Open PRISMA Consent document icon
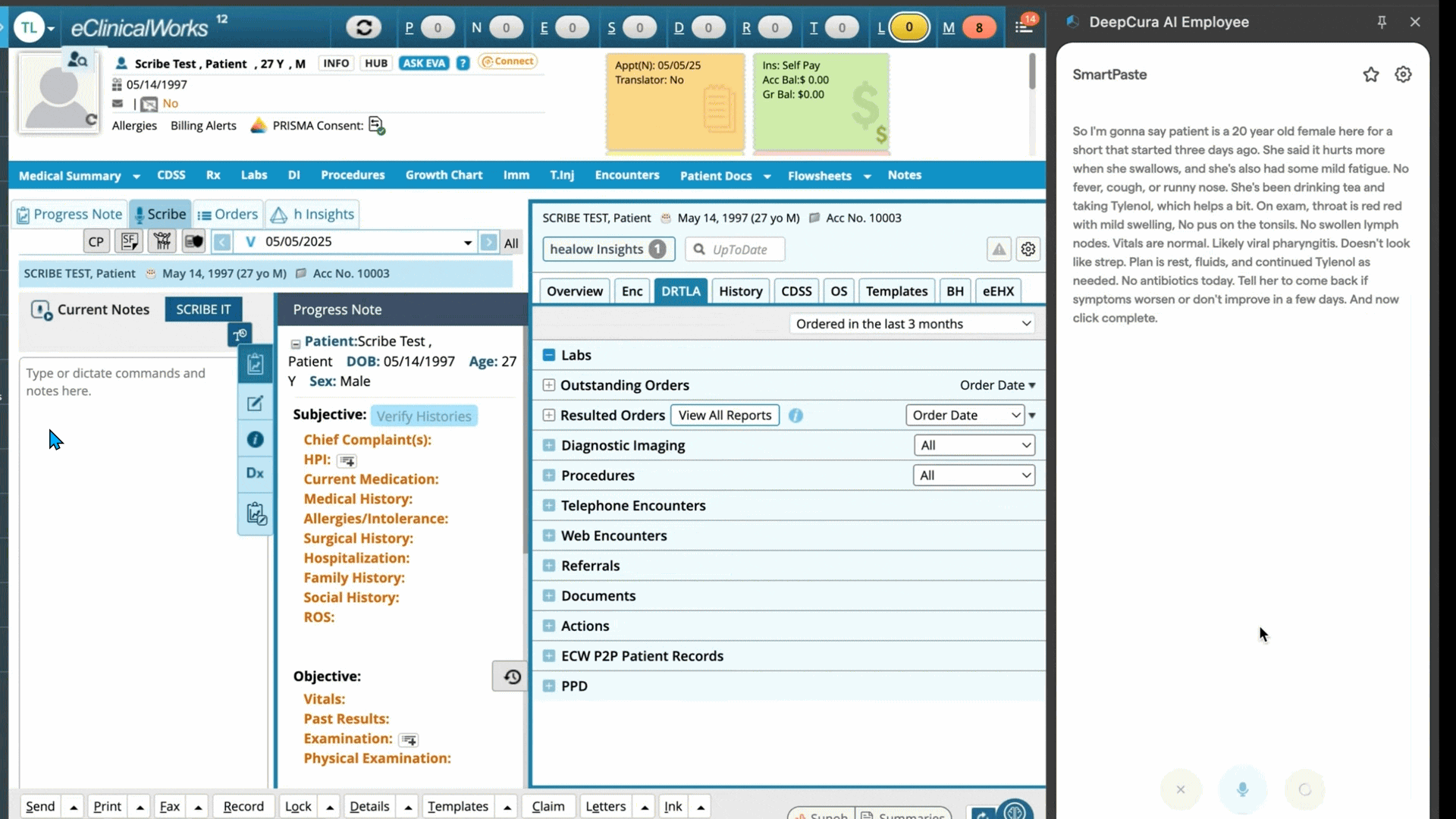 377,125
